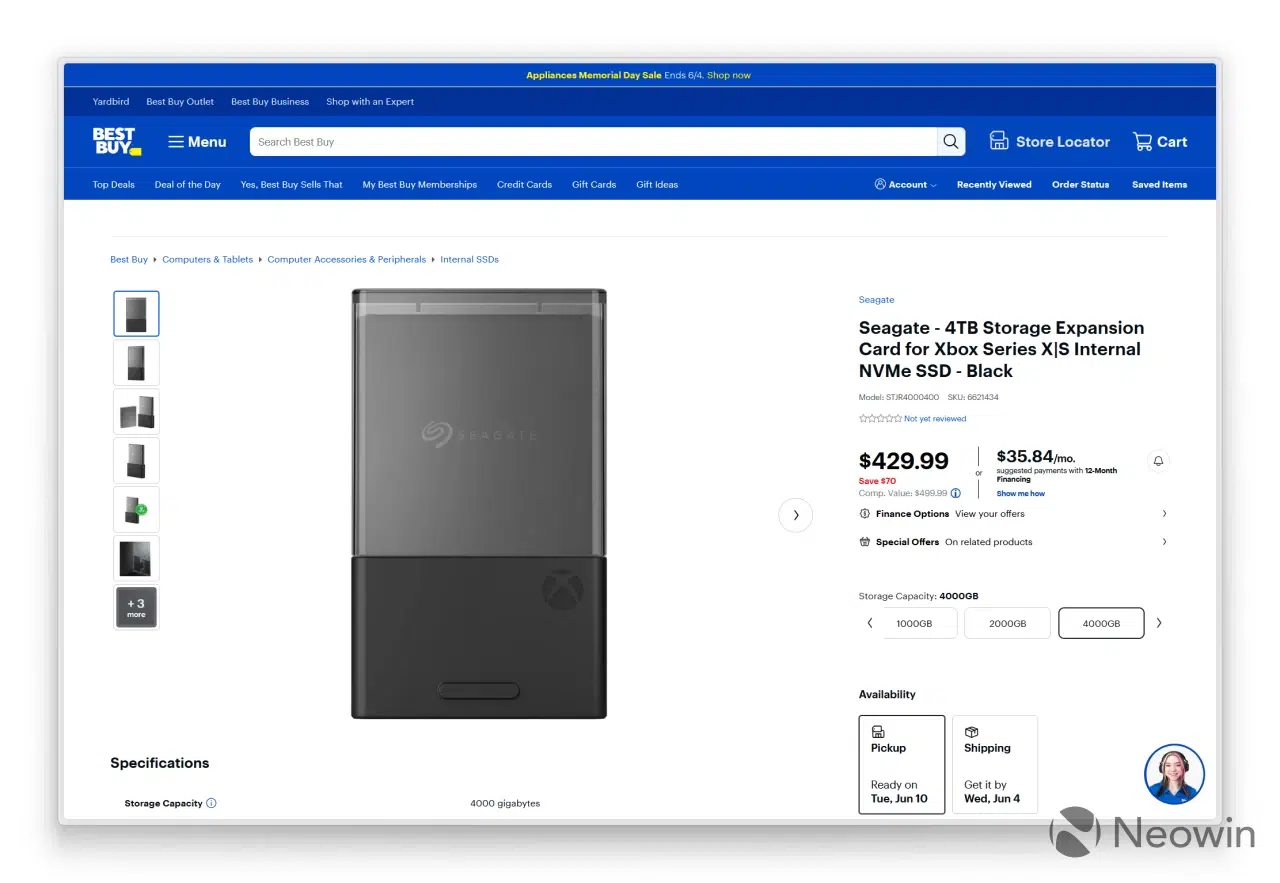Select the 1000GB storage capacity option

pos(914,623)
